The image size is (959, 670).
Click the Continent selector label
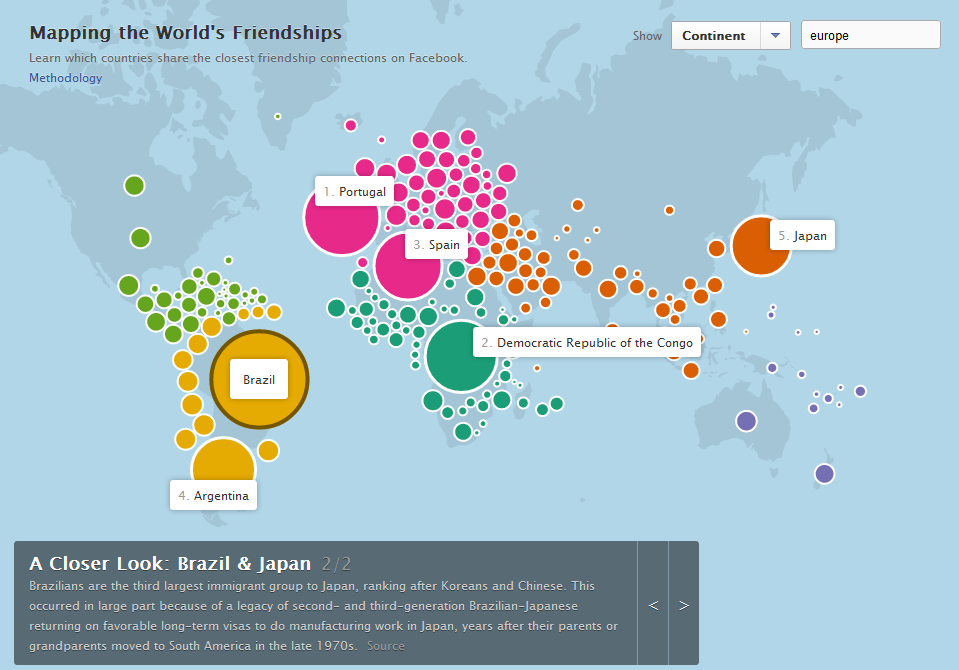[x=716, y=35]
